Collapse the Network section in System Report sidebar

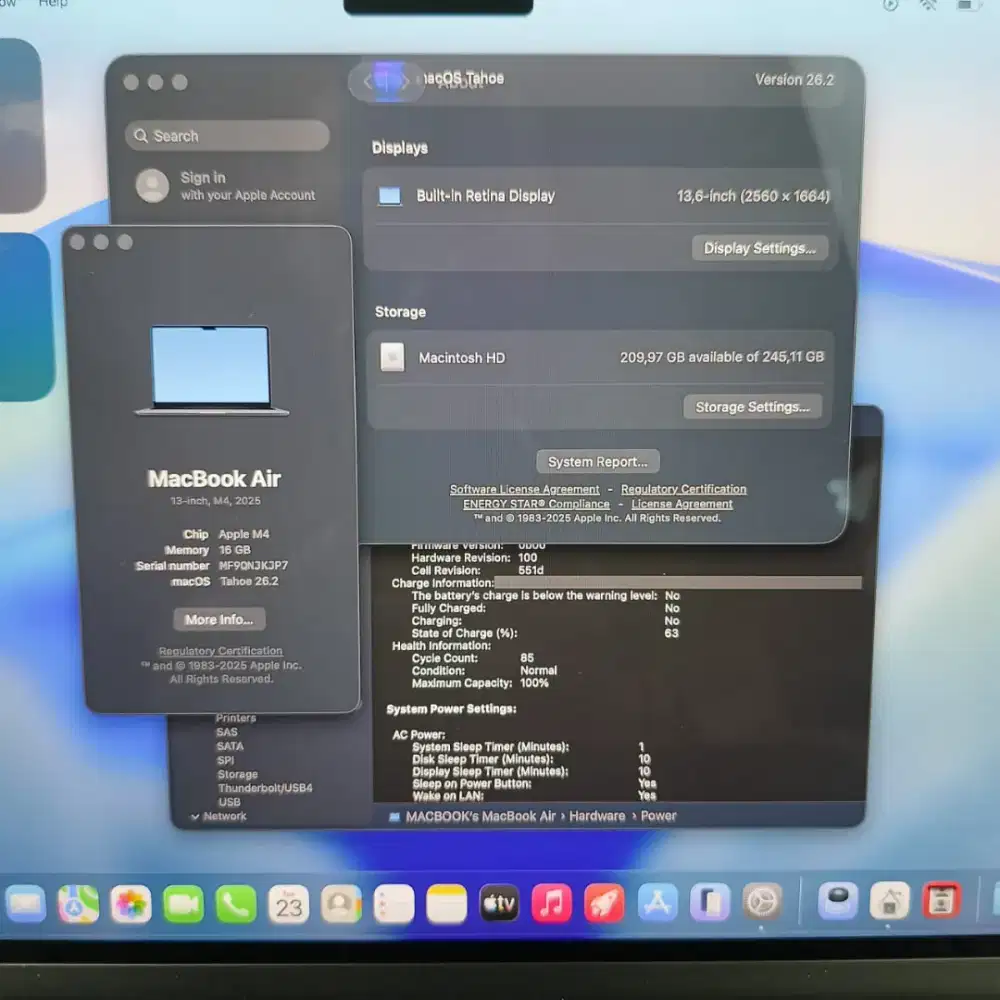pyautogui.click(x=196, y=816)
